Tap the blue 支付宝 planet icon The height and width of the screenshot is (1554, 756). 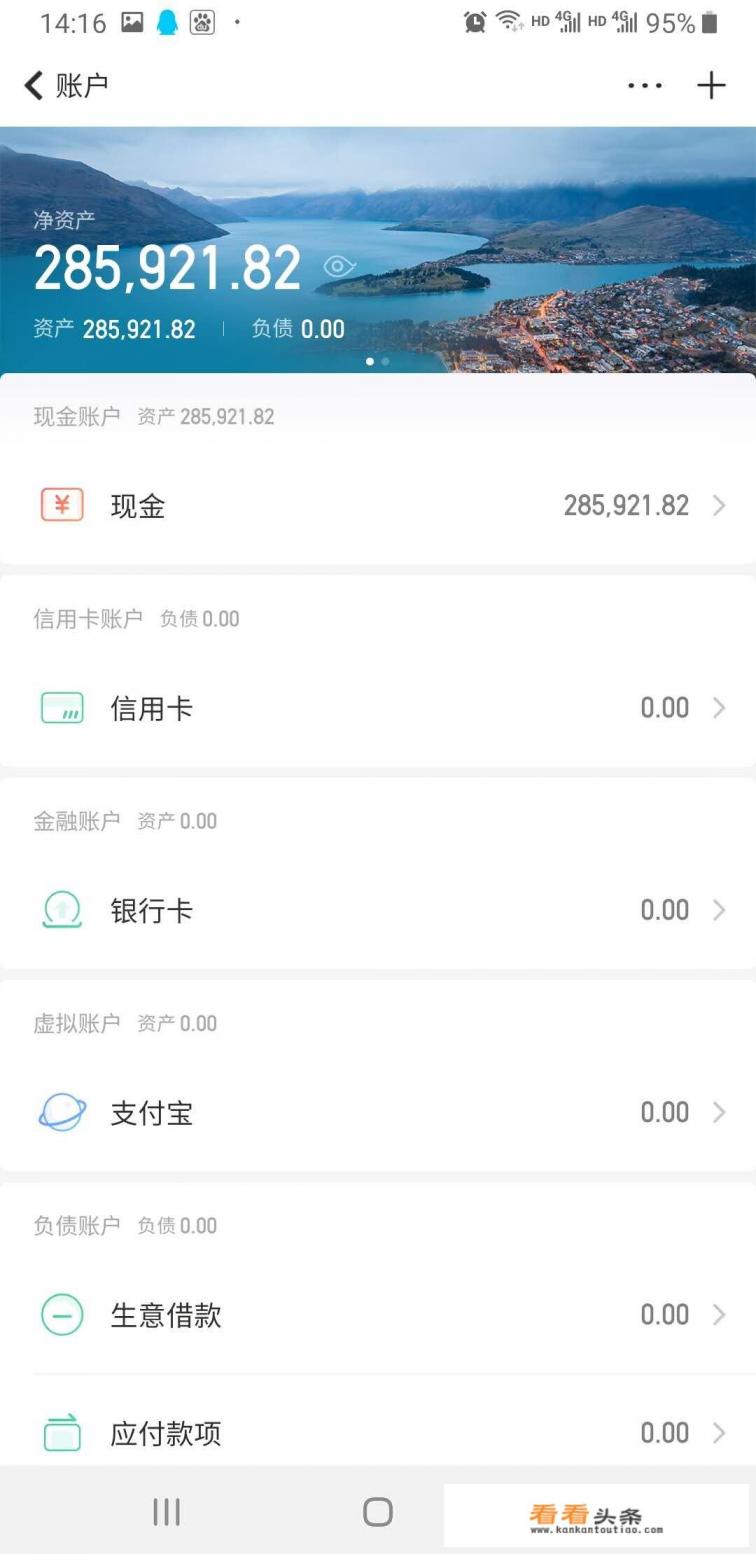[x=62, y=1112]
